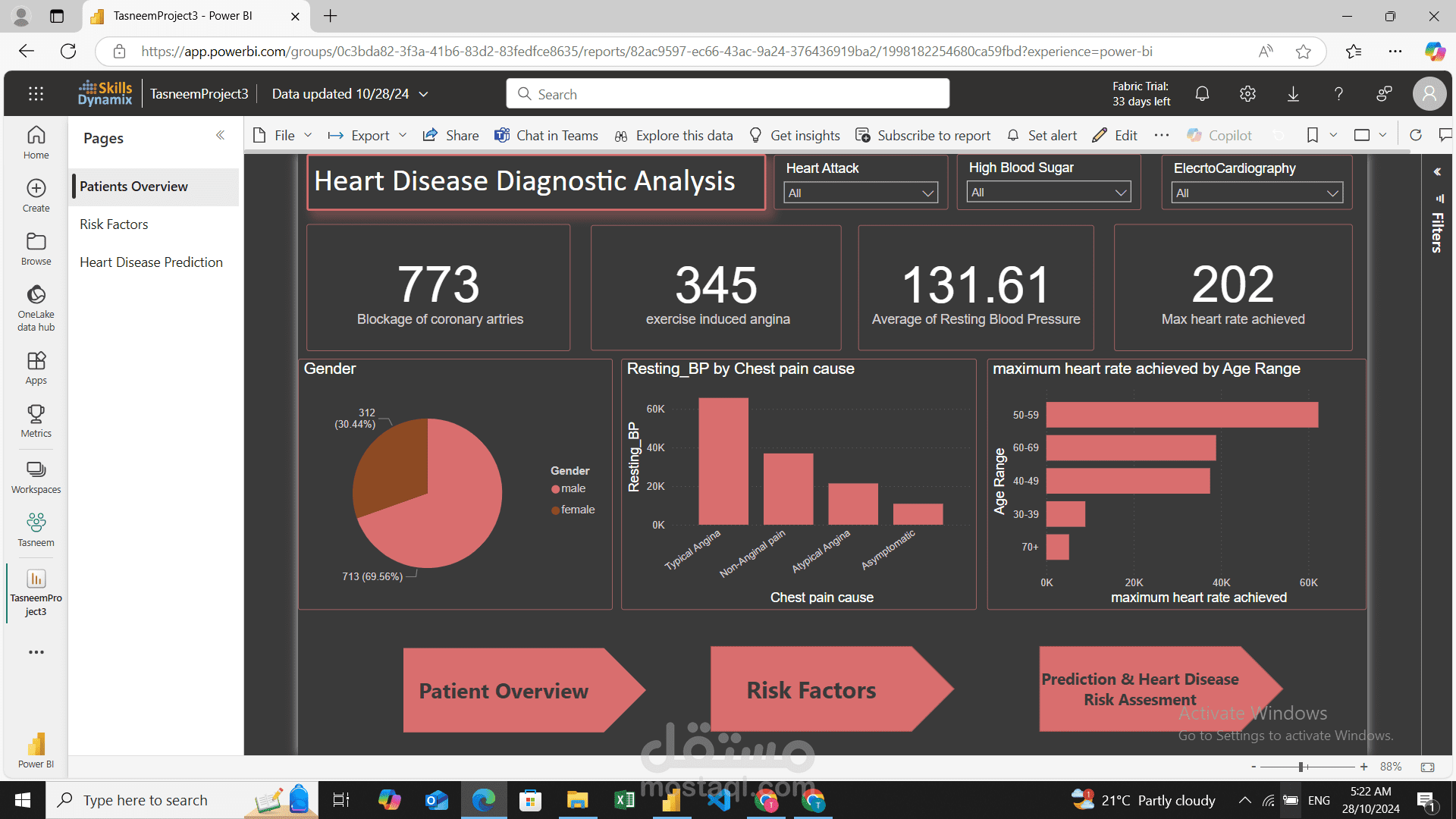Drag the zoom level slider at bottom right

pyautogui.click(x=1302, y=766)
